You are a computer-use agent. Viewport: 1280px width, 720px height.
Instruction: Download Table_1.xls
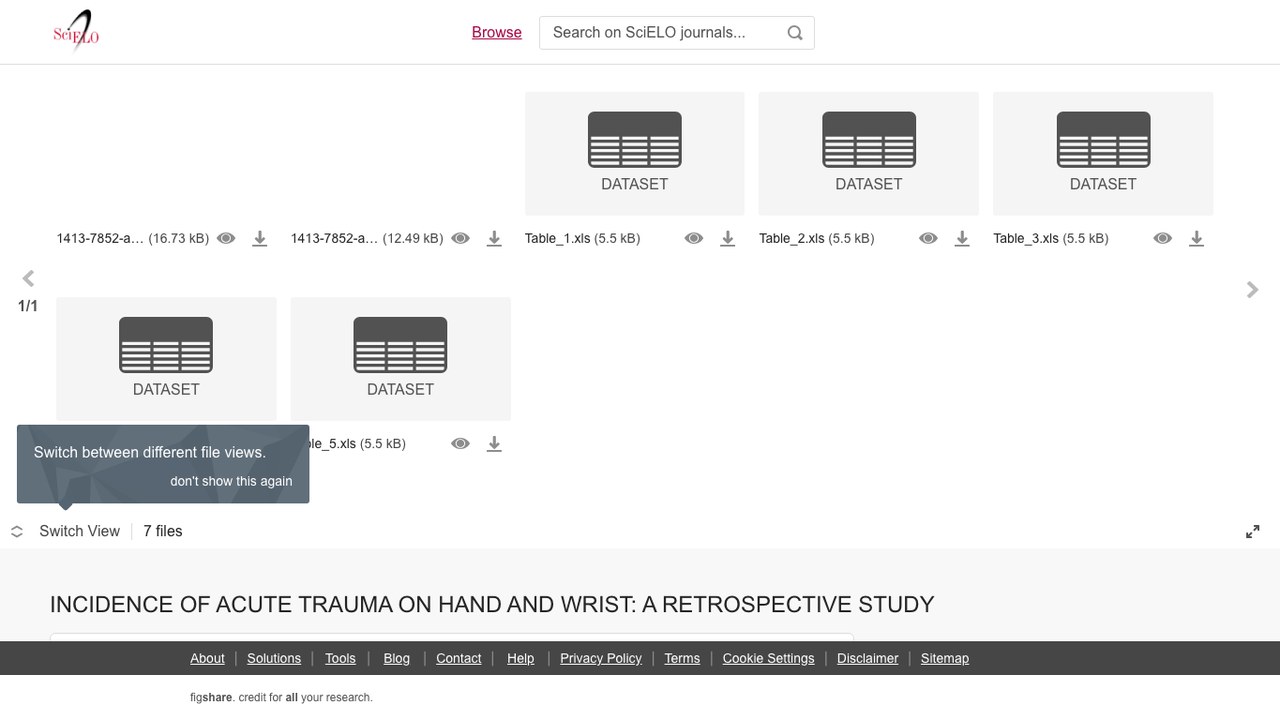point(728,239)
